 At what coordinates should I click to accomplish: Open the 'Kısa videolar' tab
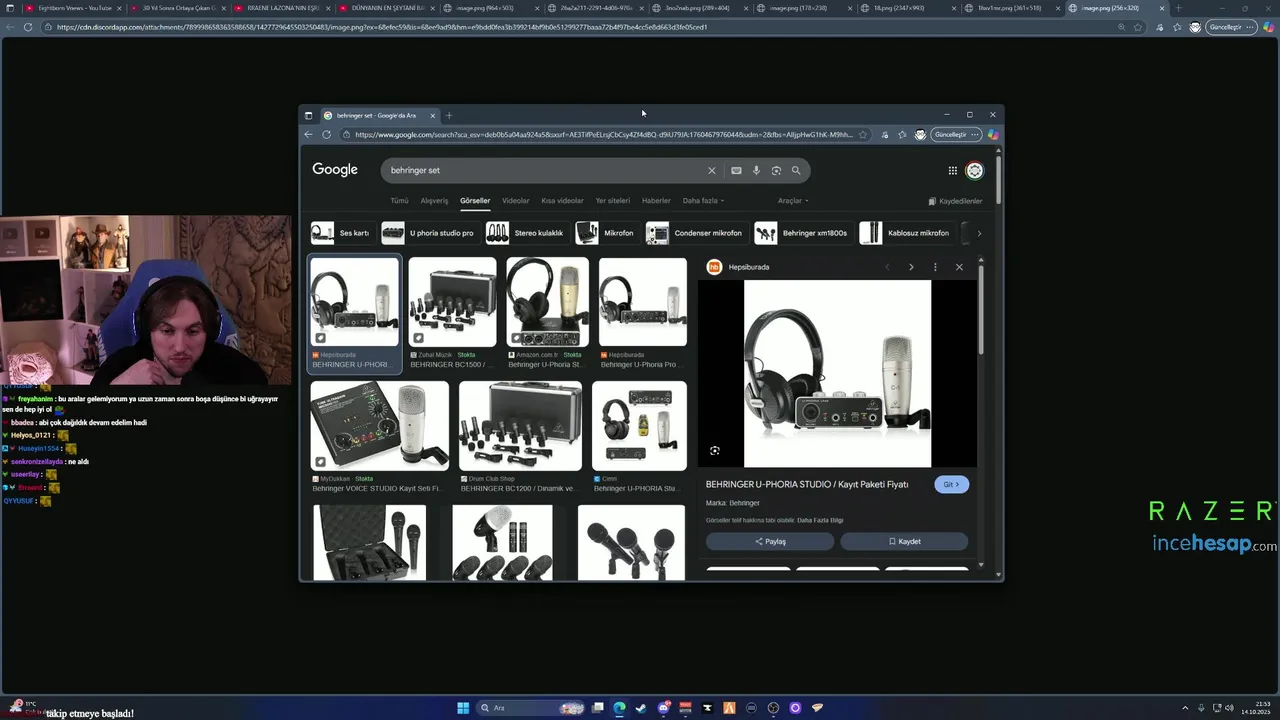[562, 201]
